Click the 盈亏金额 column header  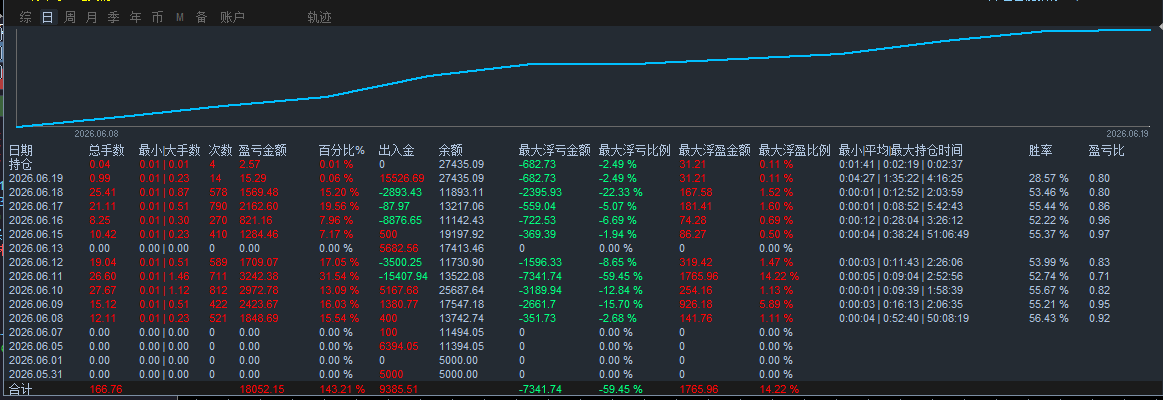[263, 151]
